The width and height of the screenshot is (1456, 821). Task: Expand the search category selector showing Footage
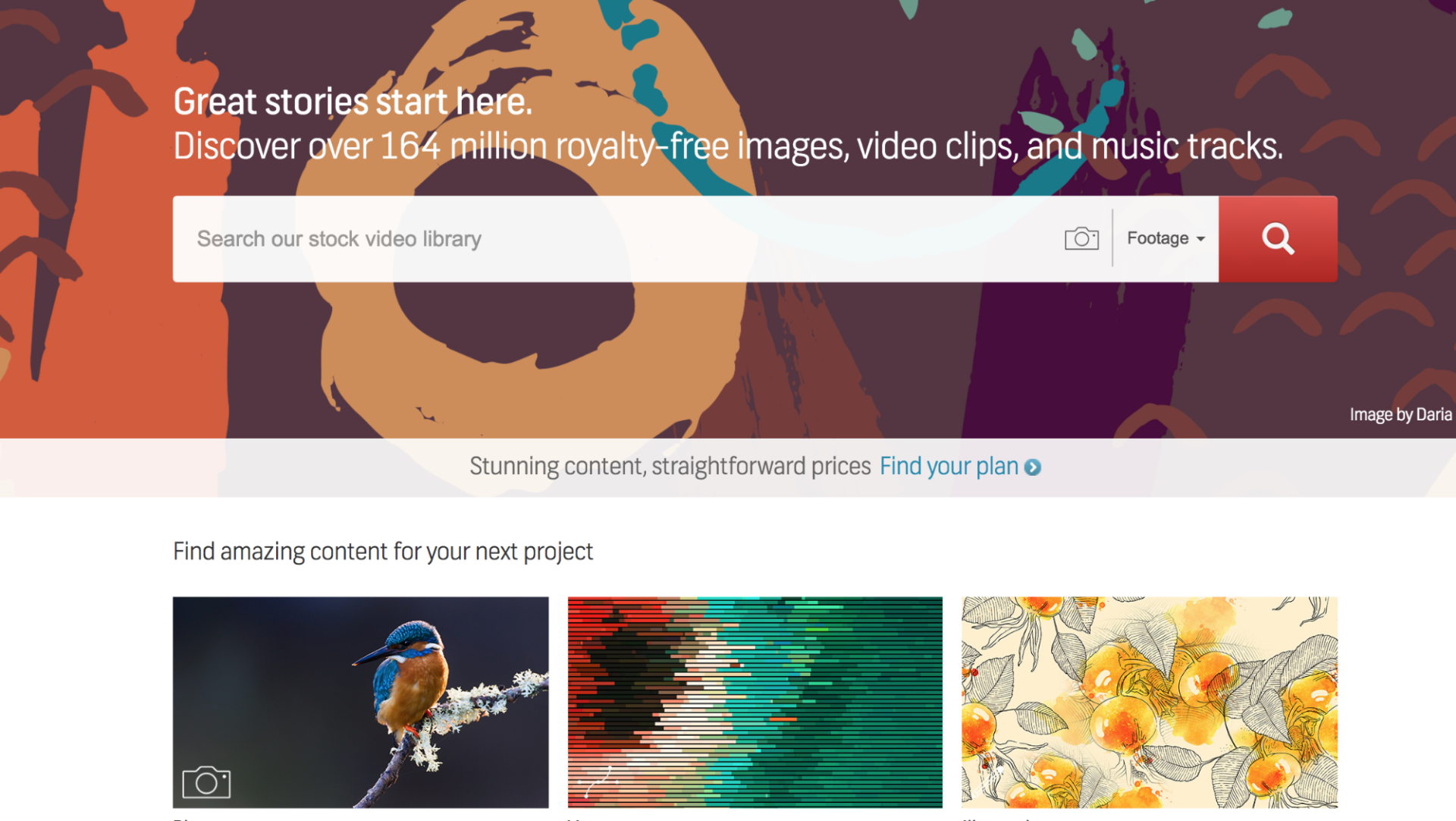(1165, 237)
